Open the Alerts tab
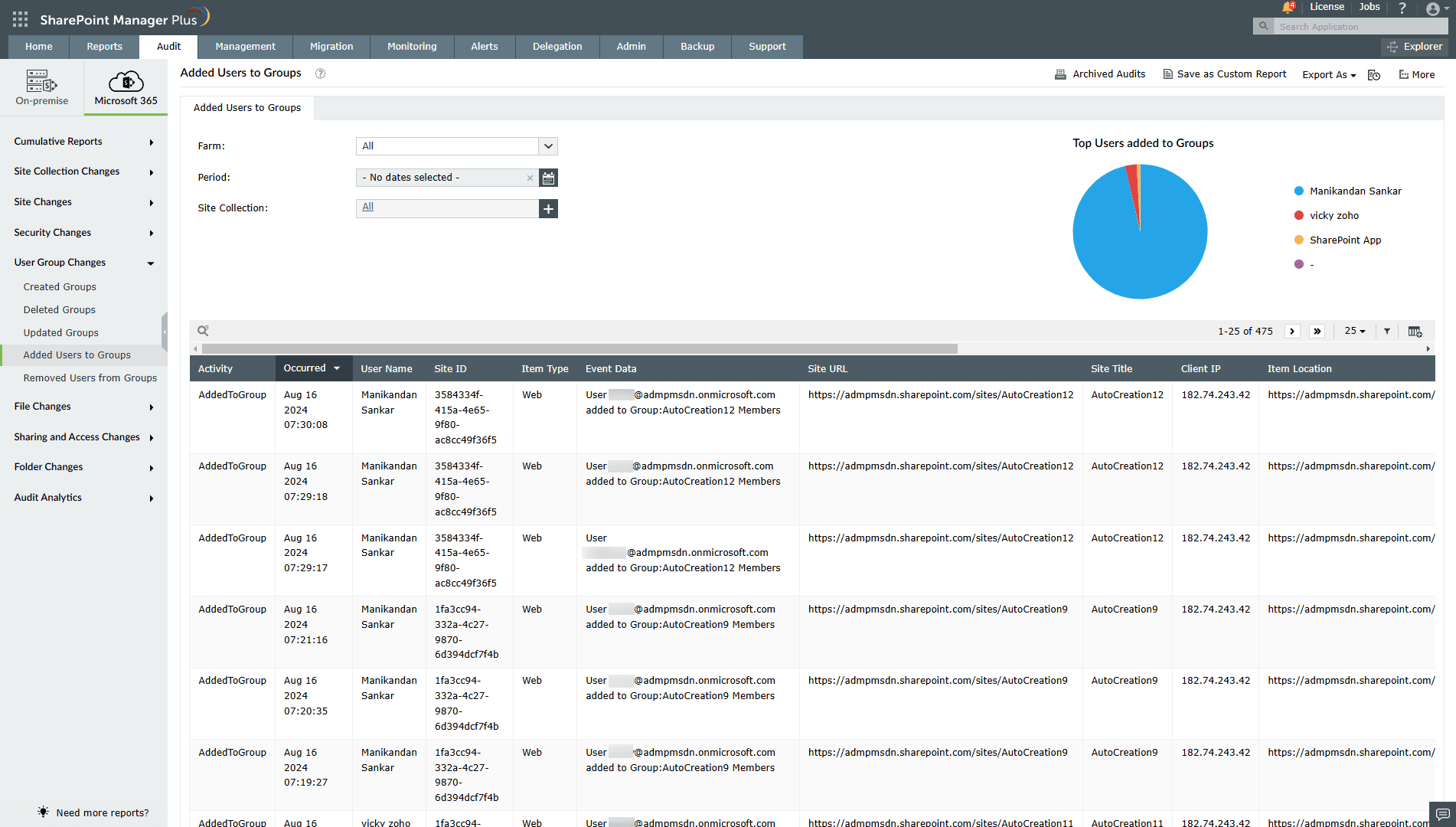 click(x=485, y=47)
